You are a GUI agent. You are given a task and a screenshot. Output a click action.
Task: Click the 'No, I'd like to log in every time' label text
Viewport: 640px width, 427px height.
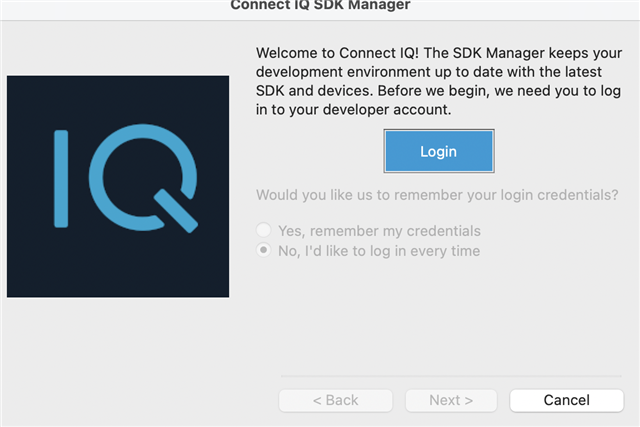click(x=379, y=251)
